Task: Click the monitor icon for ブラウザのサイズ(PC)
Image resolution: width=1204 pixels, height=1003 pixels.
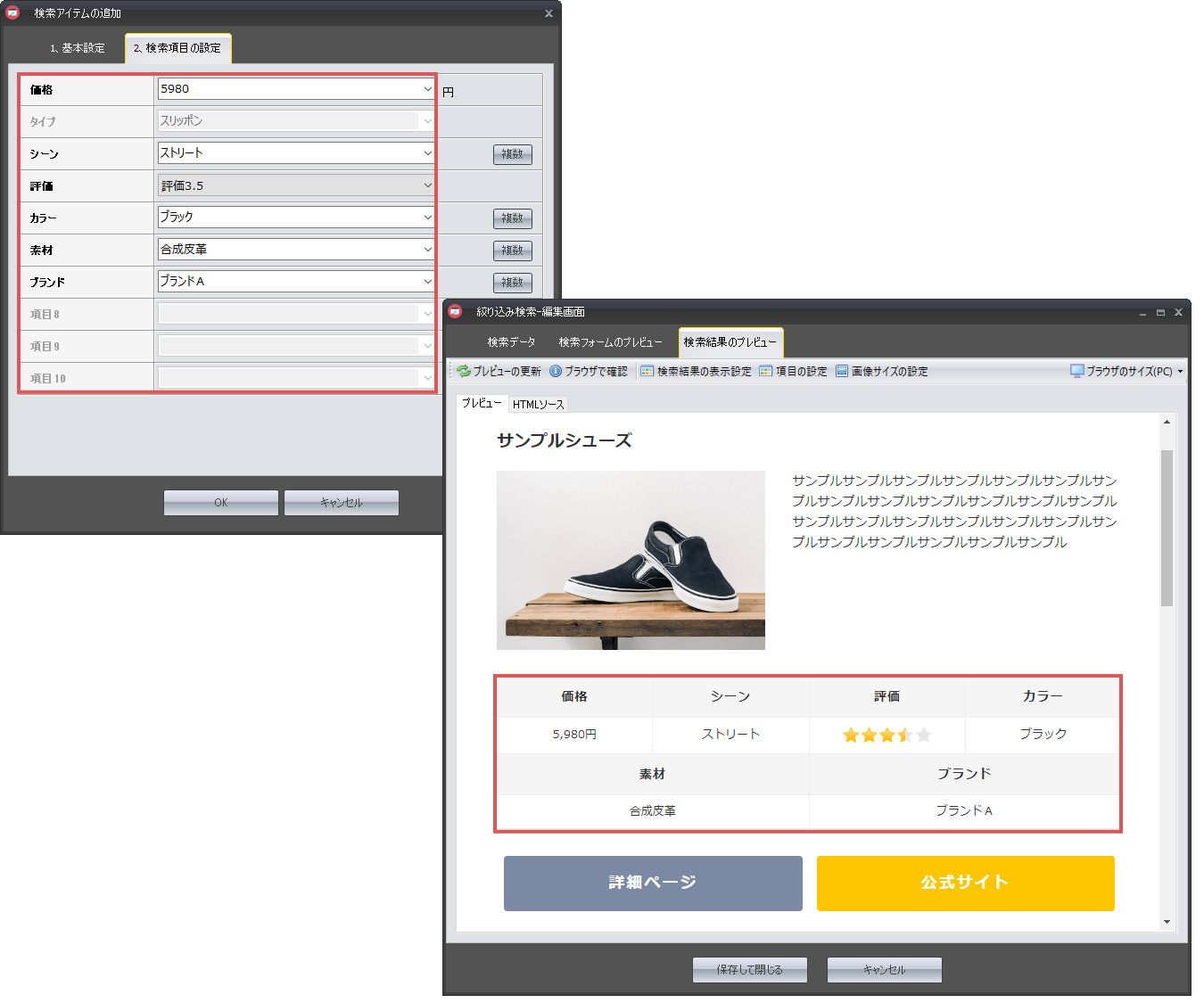Action: pyautogui.click(x=1076, y=371)
